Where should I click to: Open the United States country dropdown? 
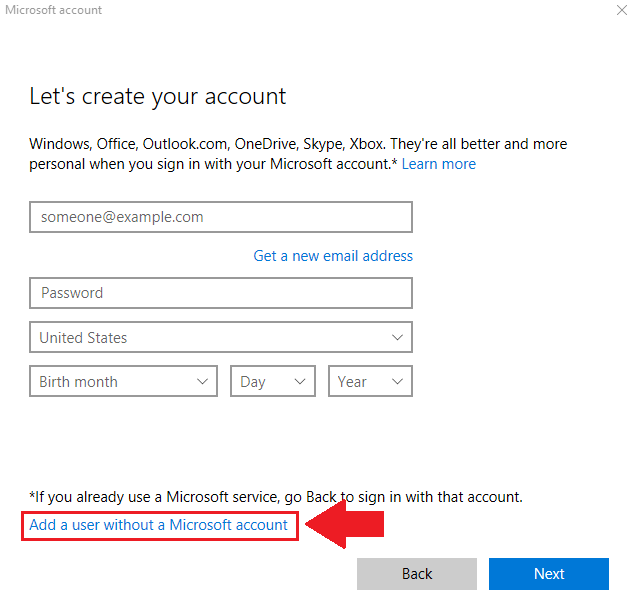coord(221,337)
